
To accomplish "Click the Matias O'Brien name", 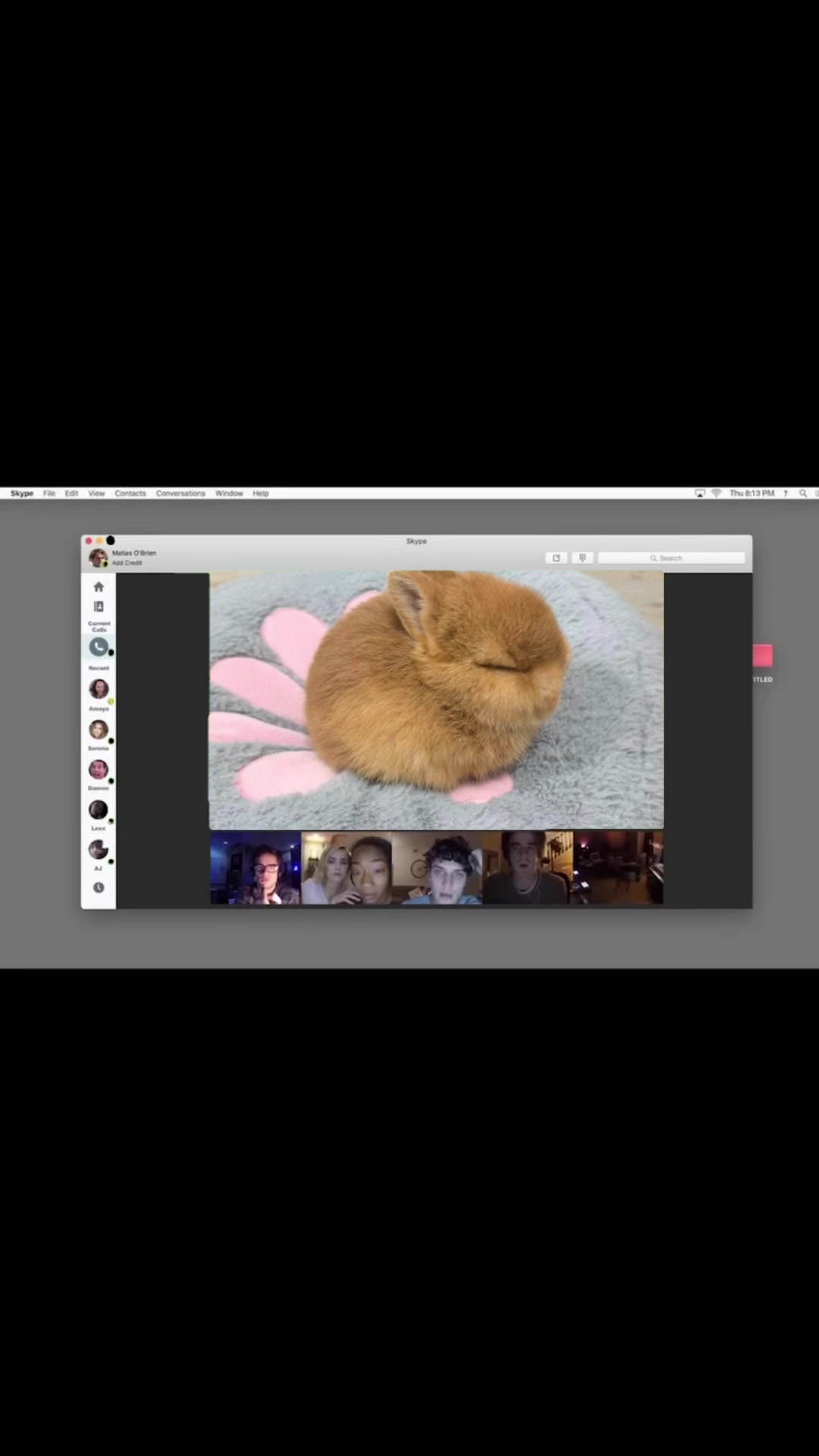I will 134,553.
